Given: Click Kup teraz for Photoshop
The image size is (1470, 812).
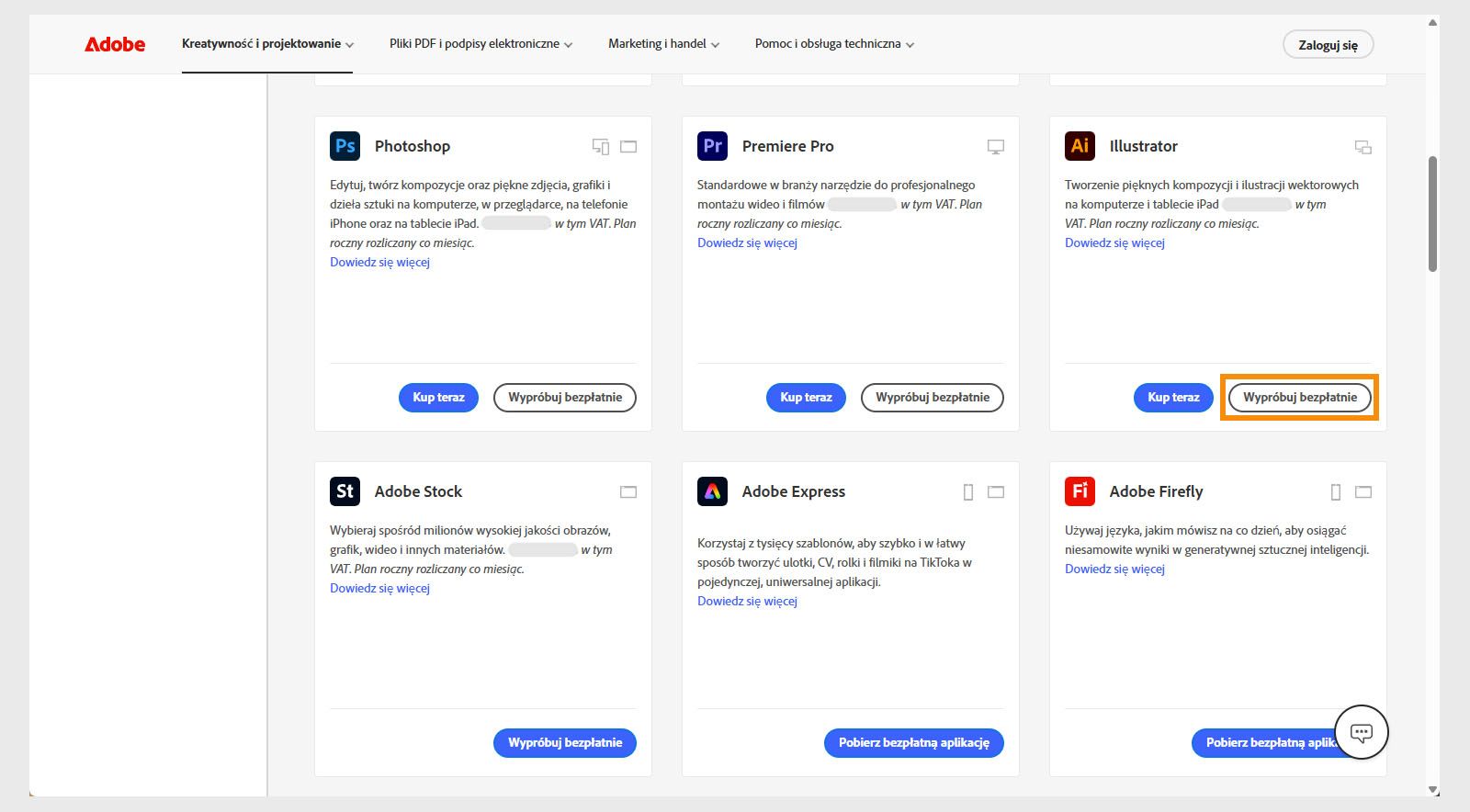Looking at the screenshot, I should (x=438, y=398).
